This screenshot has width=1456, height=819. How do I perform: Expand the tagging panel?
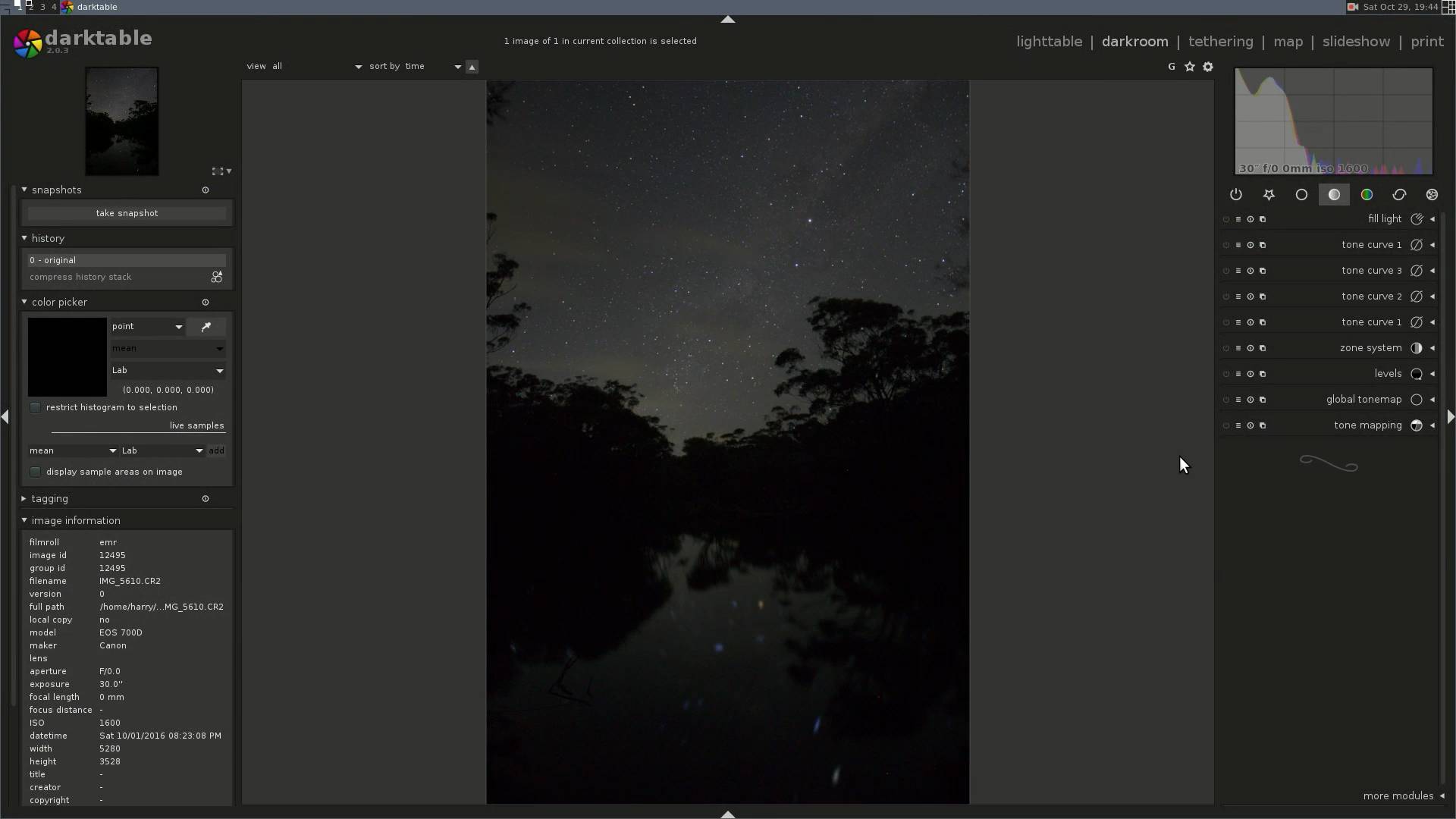coord(49,499)
